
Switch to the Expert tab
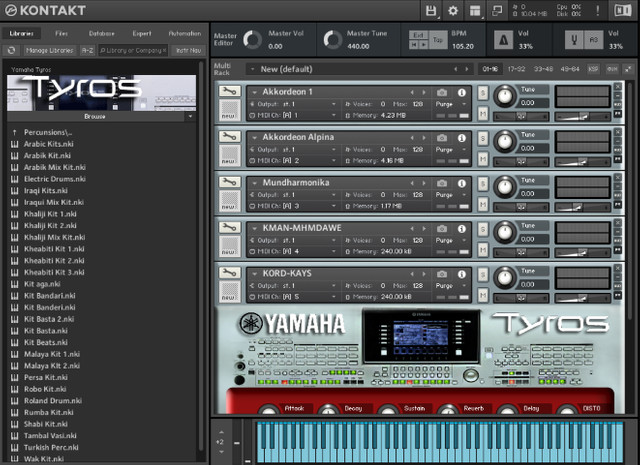click(142, 33)
